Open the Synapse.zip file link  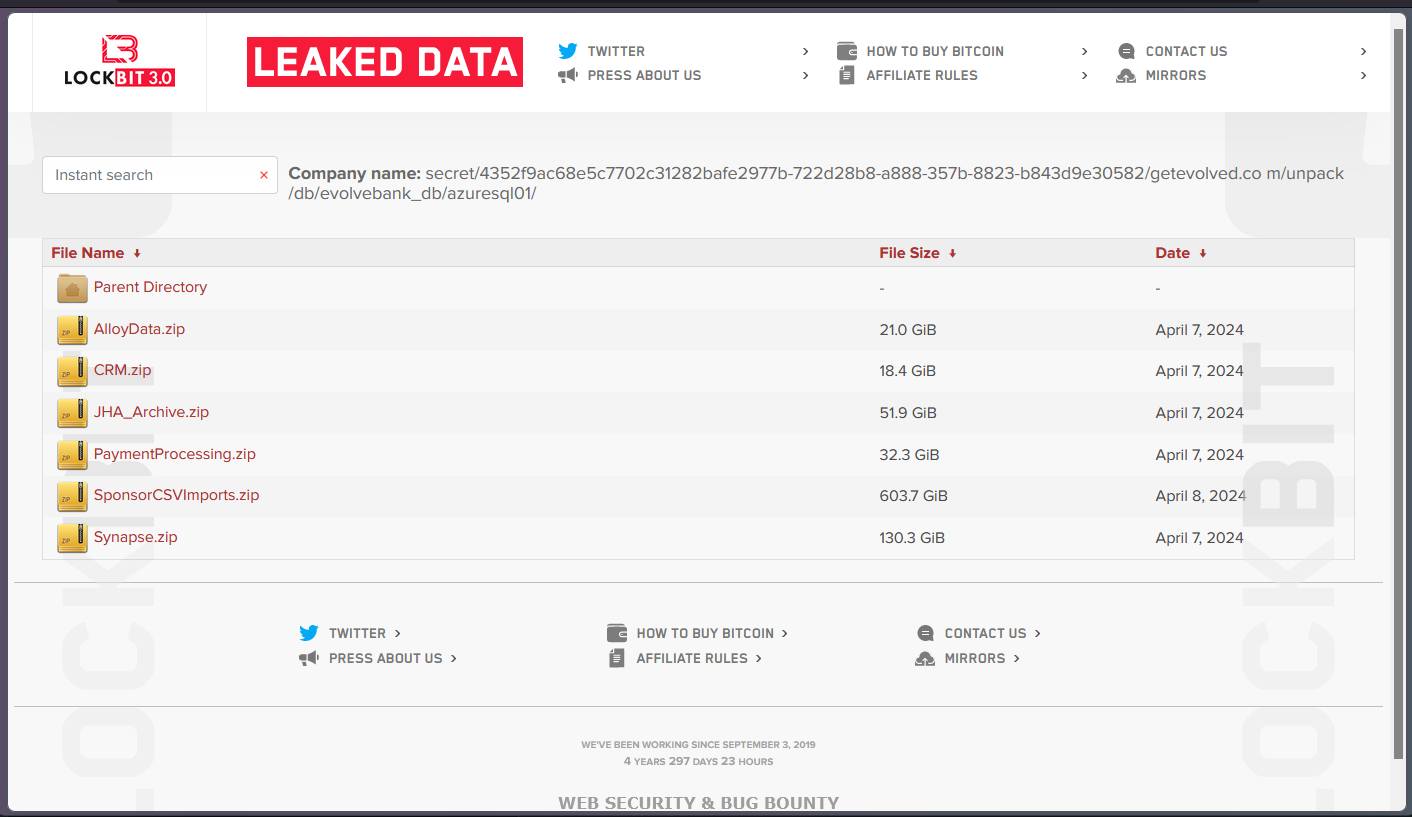point(135,537)
